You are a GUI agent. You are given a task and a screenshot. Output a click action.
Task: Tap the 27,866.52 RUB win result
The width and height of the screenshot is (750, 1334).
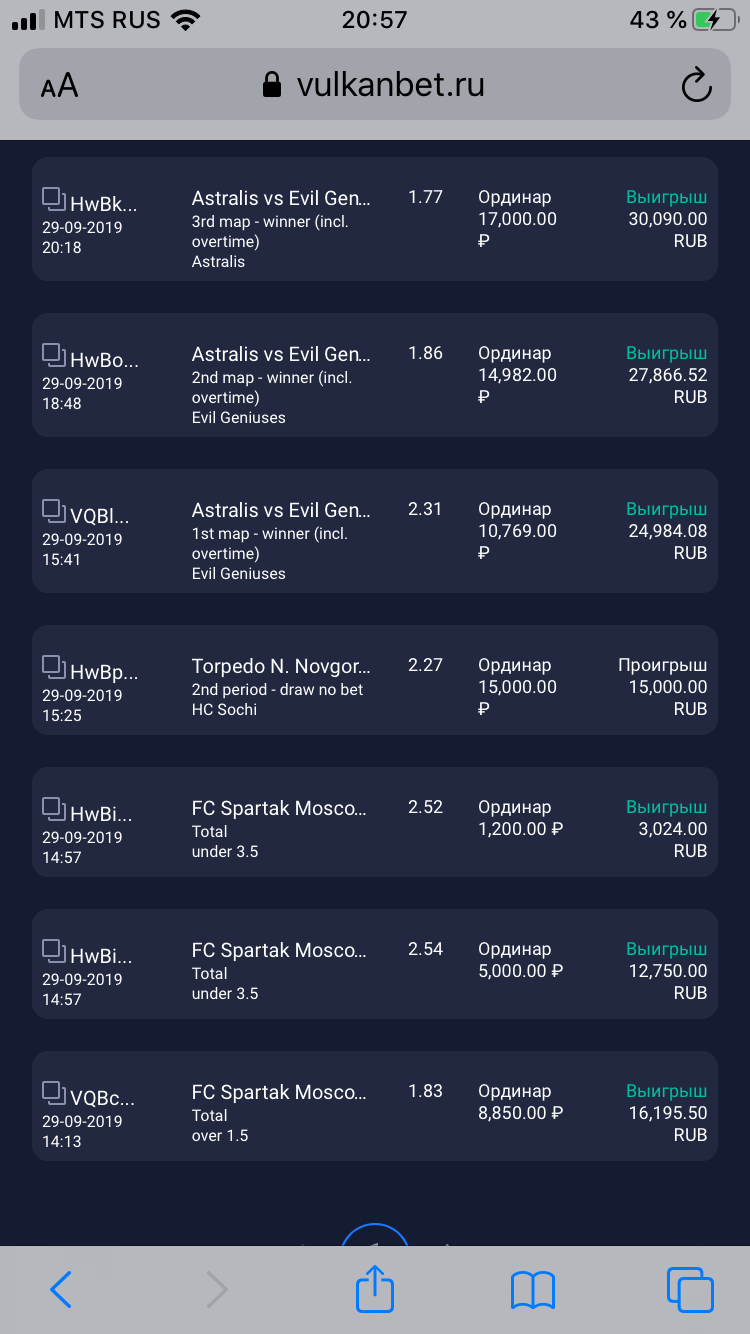pyautogui.click(x=667, y=375)
